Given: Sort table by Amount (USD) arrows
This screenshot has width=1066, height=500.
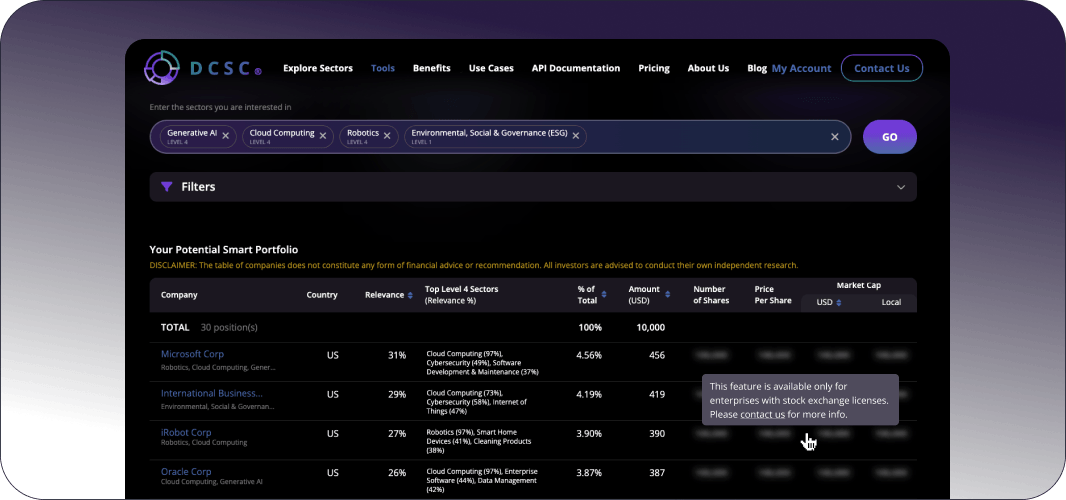Looking at the screenshot, I should [668, 295].
